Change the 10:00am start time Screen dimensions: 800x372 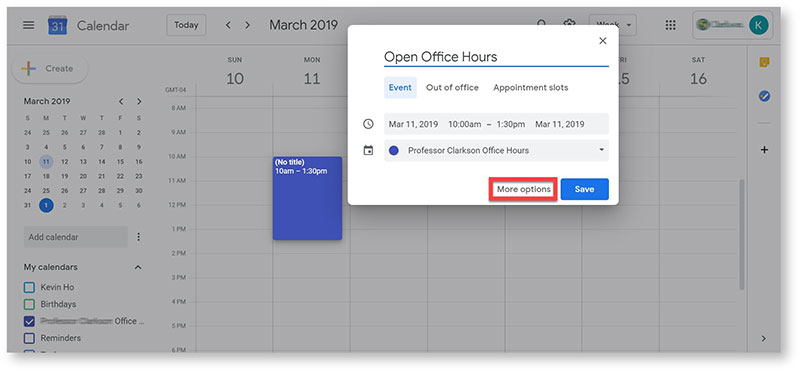coord(464,124)
